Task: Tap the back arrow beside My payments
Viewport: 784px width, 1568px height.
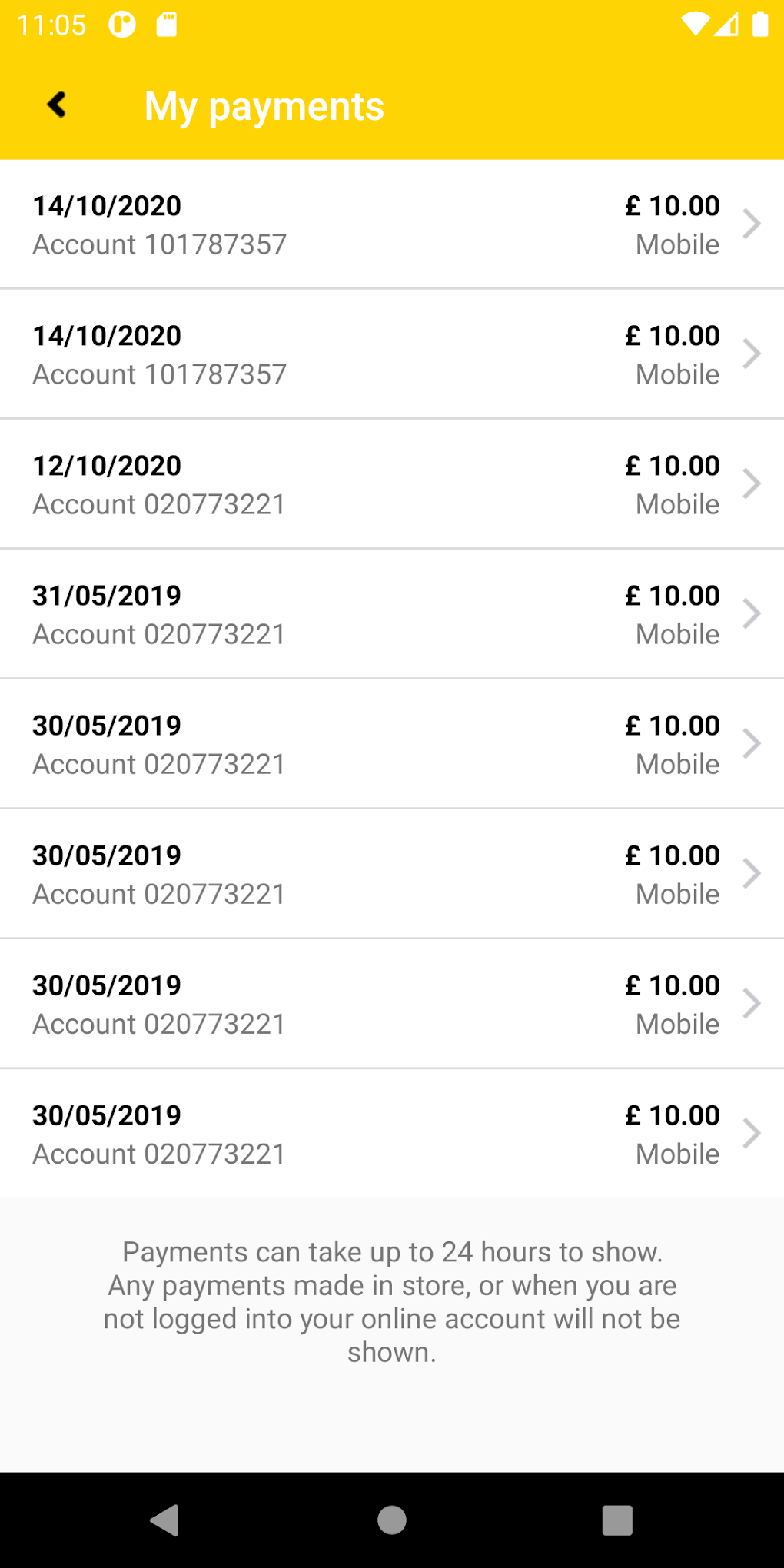Action: (57, 105)
